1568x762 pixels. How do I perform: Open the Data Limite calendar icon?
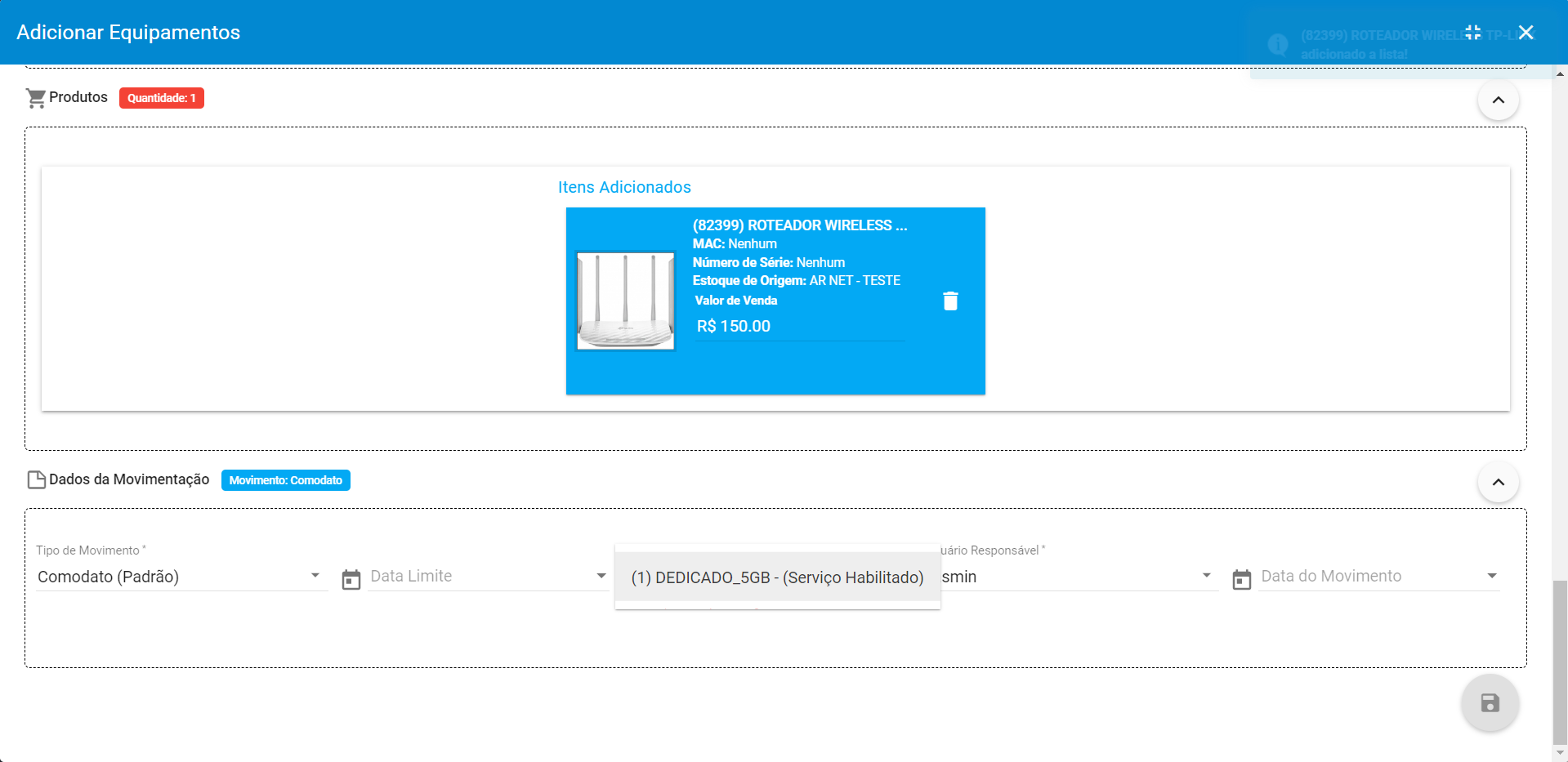351,579
